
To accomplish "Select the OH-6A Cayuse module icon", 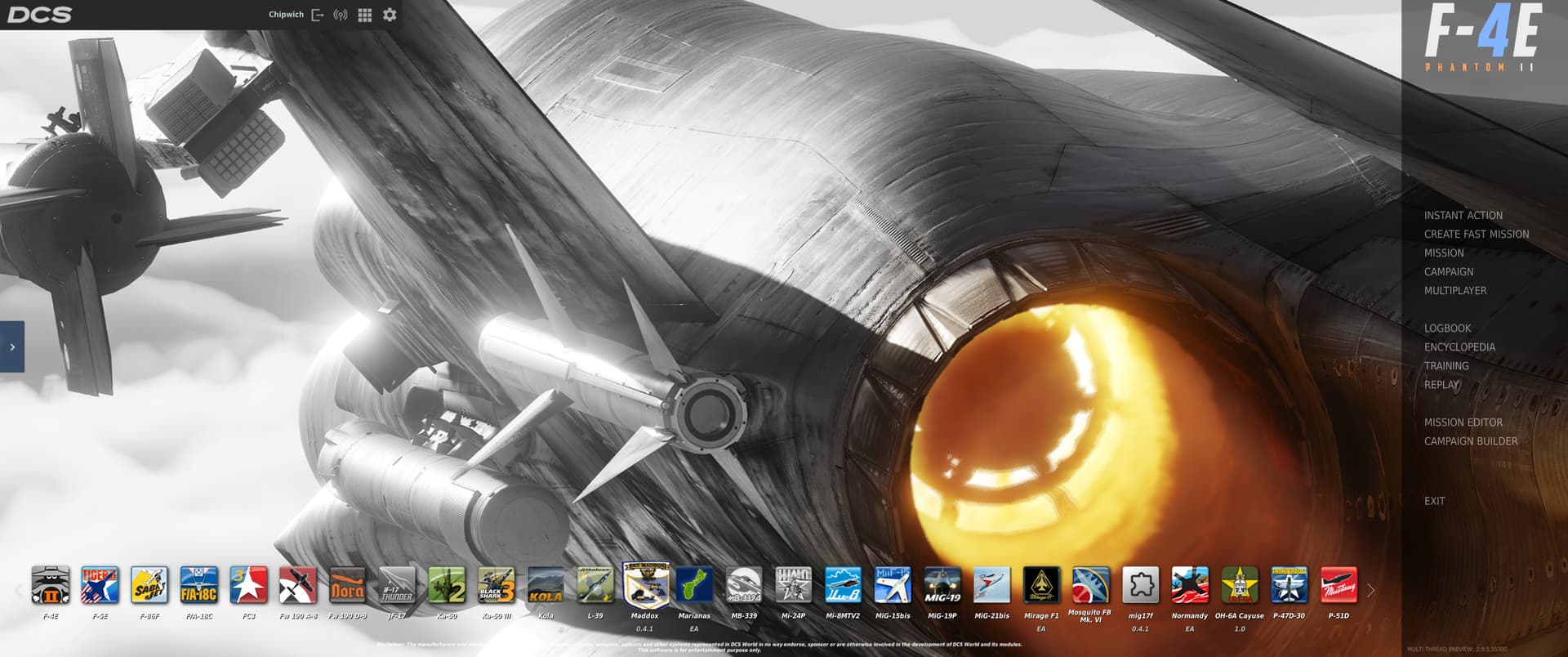I will click(x=1240, y=585).
